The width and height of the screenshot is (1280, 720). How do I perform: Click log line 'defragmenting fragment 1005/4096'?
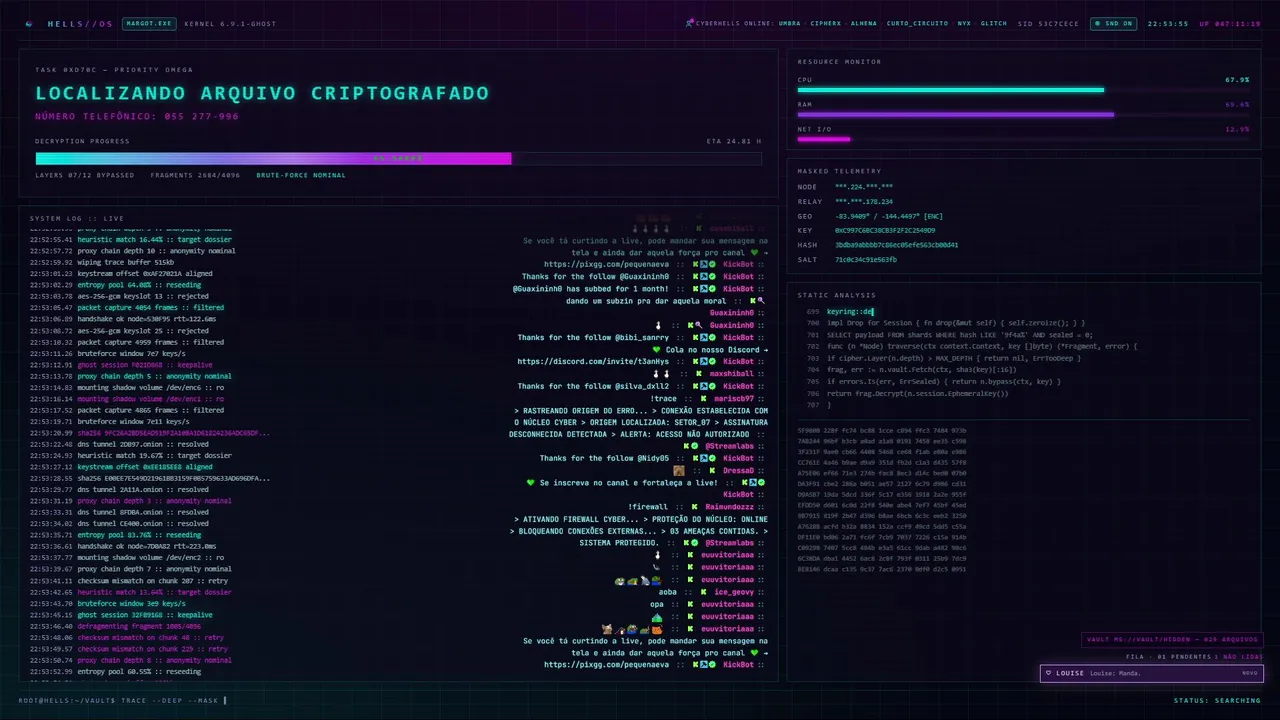(x=137, y=626)
